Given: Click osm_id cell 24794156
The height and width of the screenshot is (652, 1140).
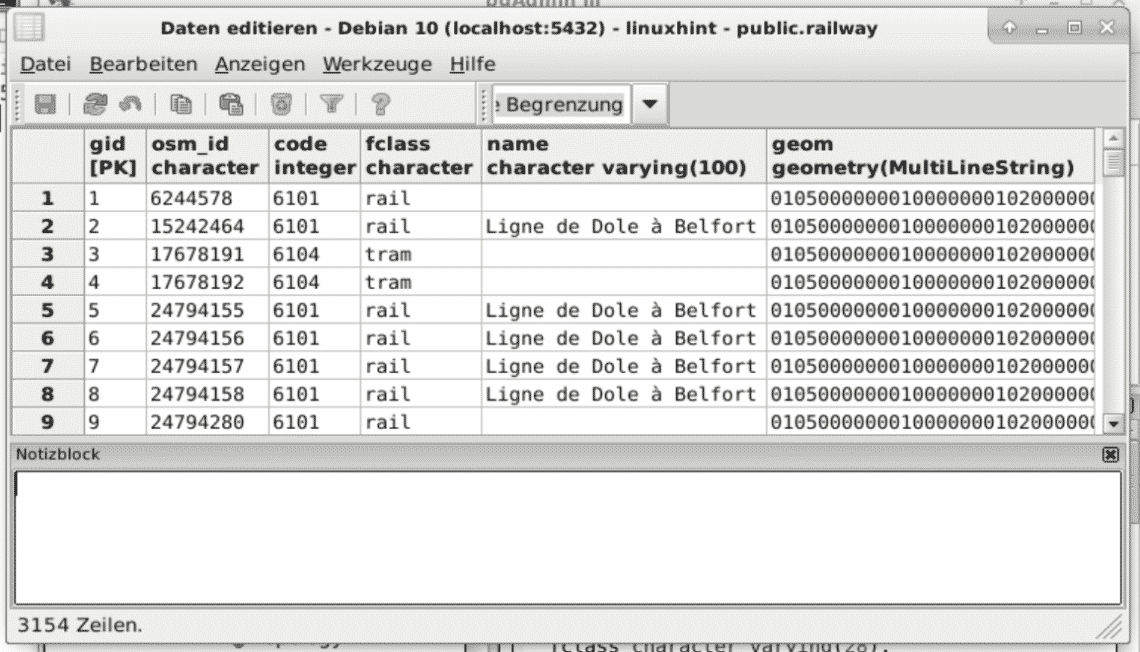Looking at the screenshot, I should pyautogui.click(x=207, y=338).
